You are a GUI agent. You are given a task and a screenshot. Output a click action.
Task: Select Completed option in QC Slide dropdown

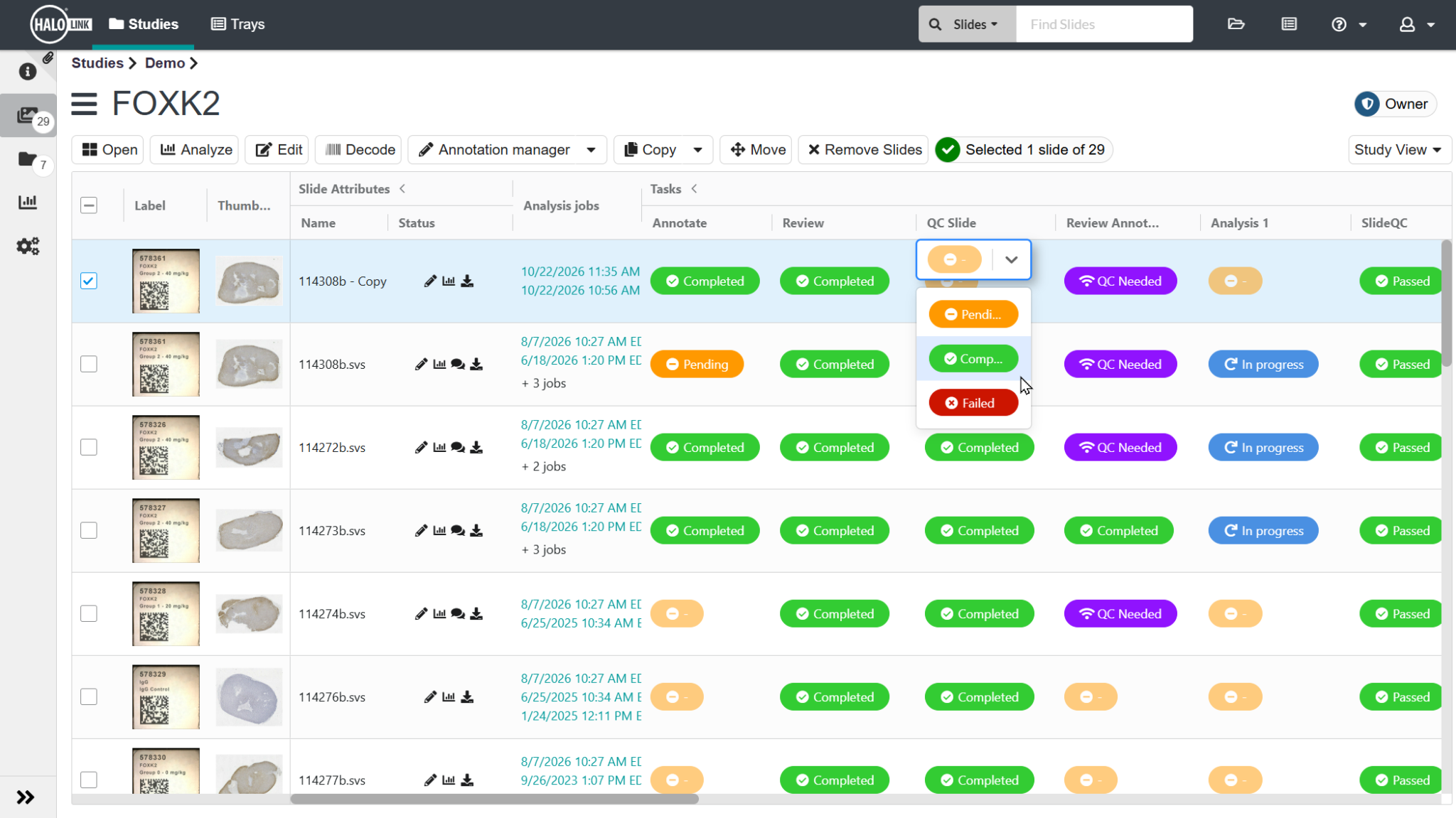[x=973, y=359]
